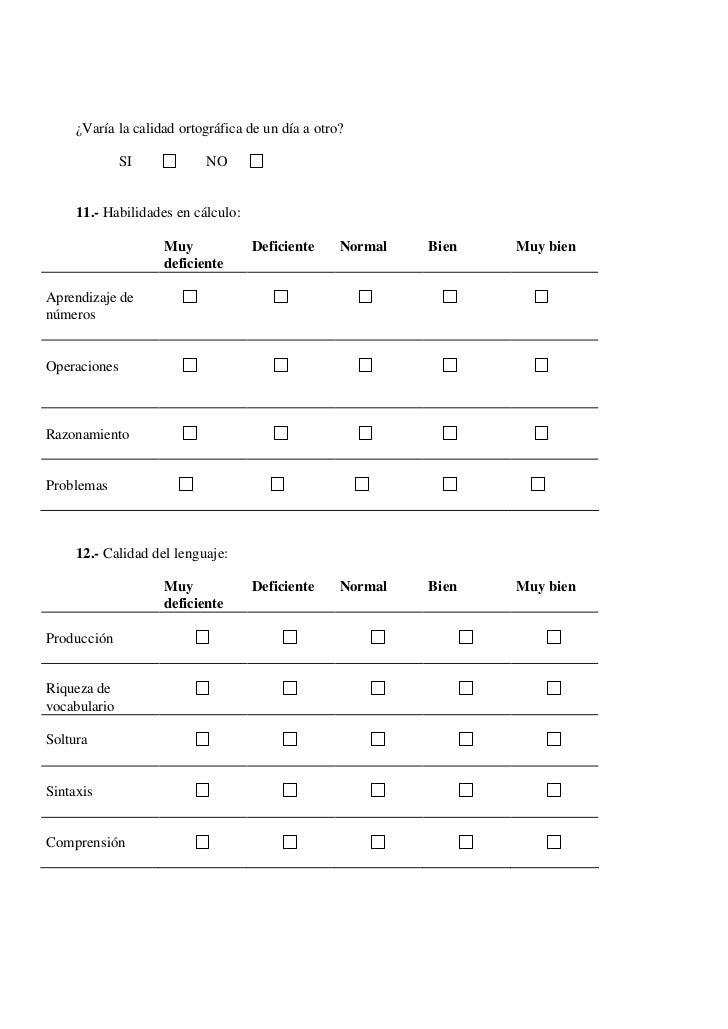Image resolution: width=728 pixels, height=1029 pixels.
Task: Mark Producción as Deficiente
Action: [x=290, y=637]
